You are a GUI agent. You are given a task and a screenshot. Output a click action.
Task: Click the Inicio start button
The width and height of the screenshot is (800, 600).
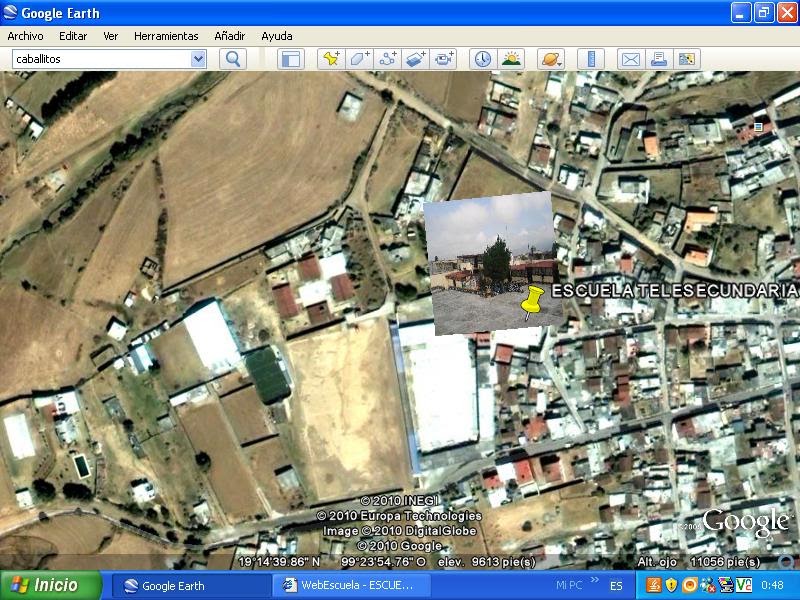point(51,585)
